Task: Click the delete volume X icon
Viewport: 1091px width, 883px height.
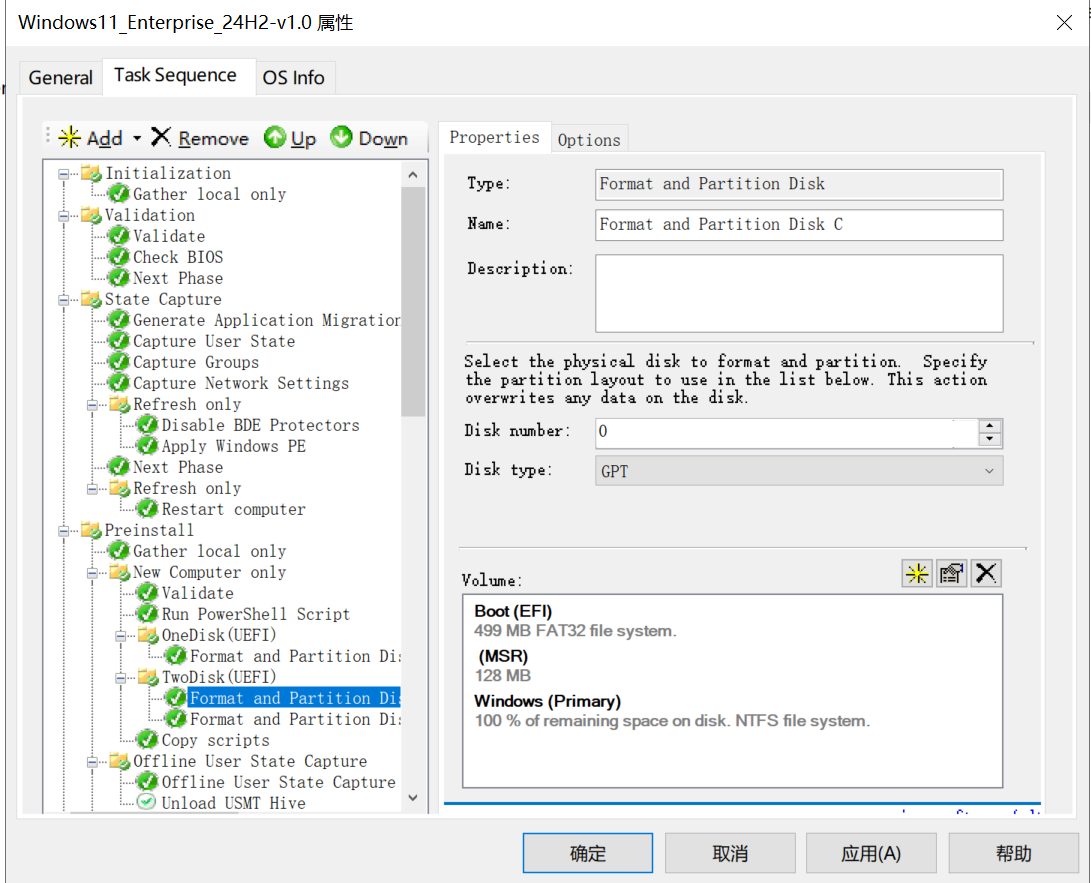Action: coord(985,573)
